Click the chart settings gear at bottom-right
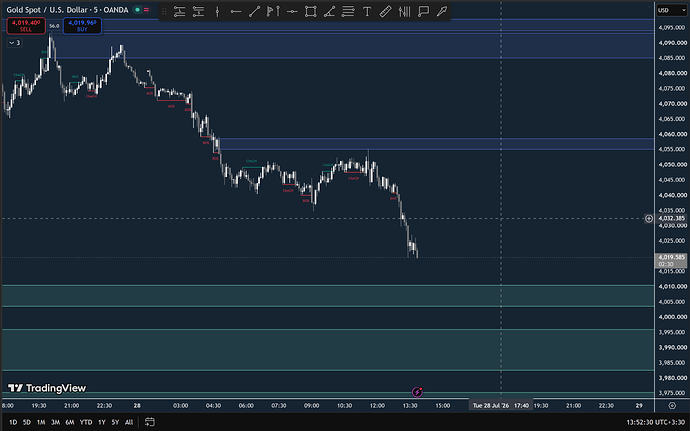Viewport: 690px width, 431px height. pyautogui.click(x=672, y=405)
